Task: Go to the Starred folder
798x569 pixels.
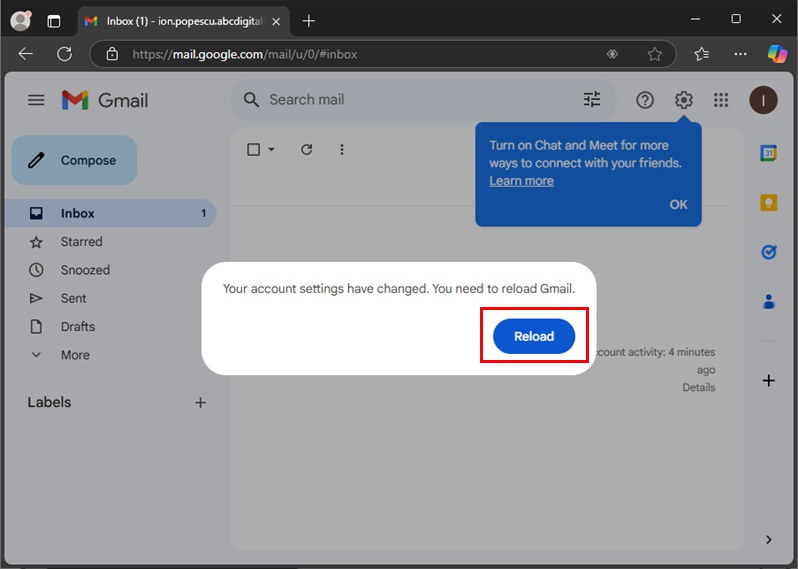Action: click(81, 242)
